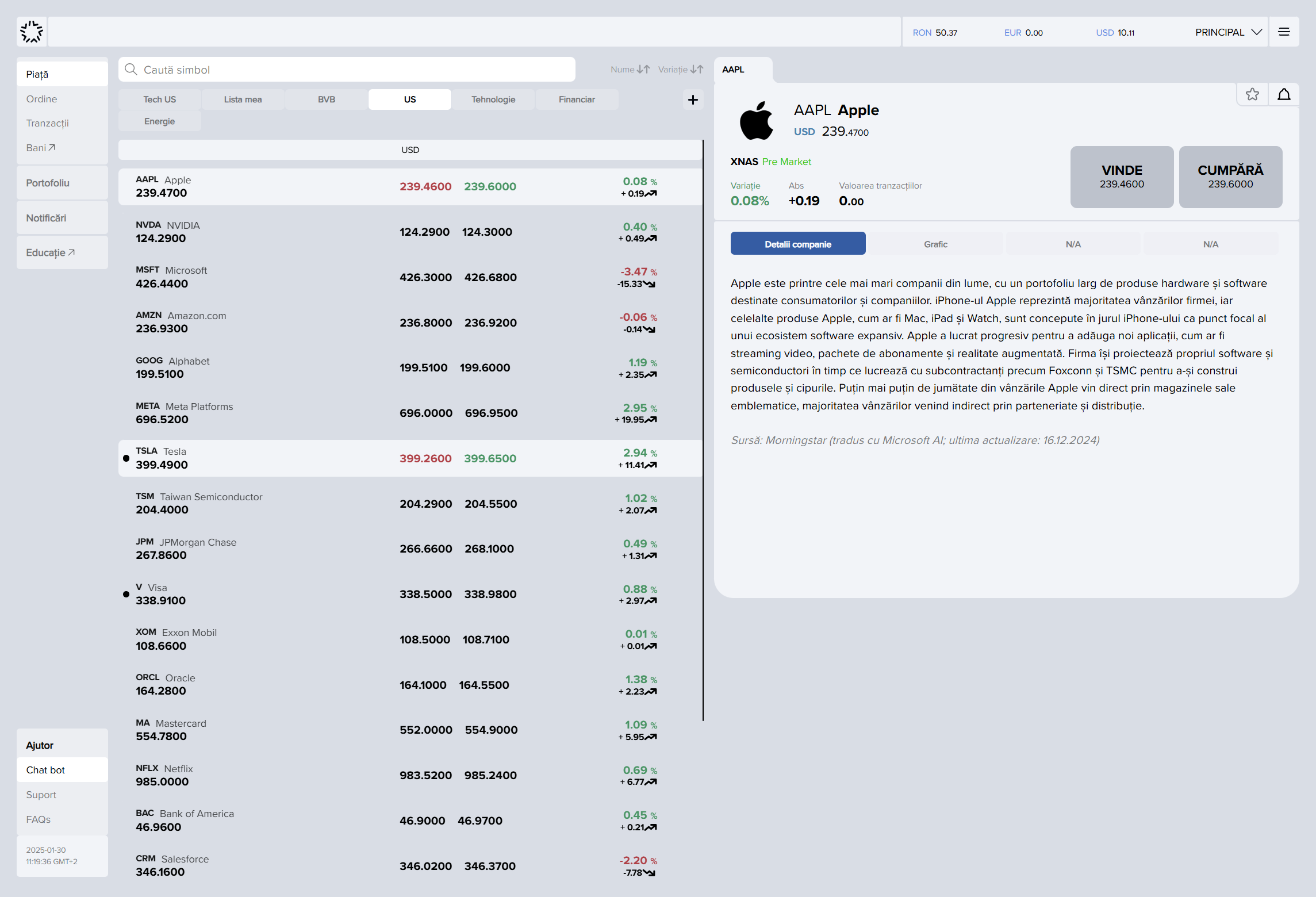The height and width of the screenshot is (897, 1316).
Task: Click the starburst app logo
Action: pyautogui.click(x=32, y=32)
